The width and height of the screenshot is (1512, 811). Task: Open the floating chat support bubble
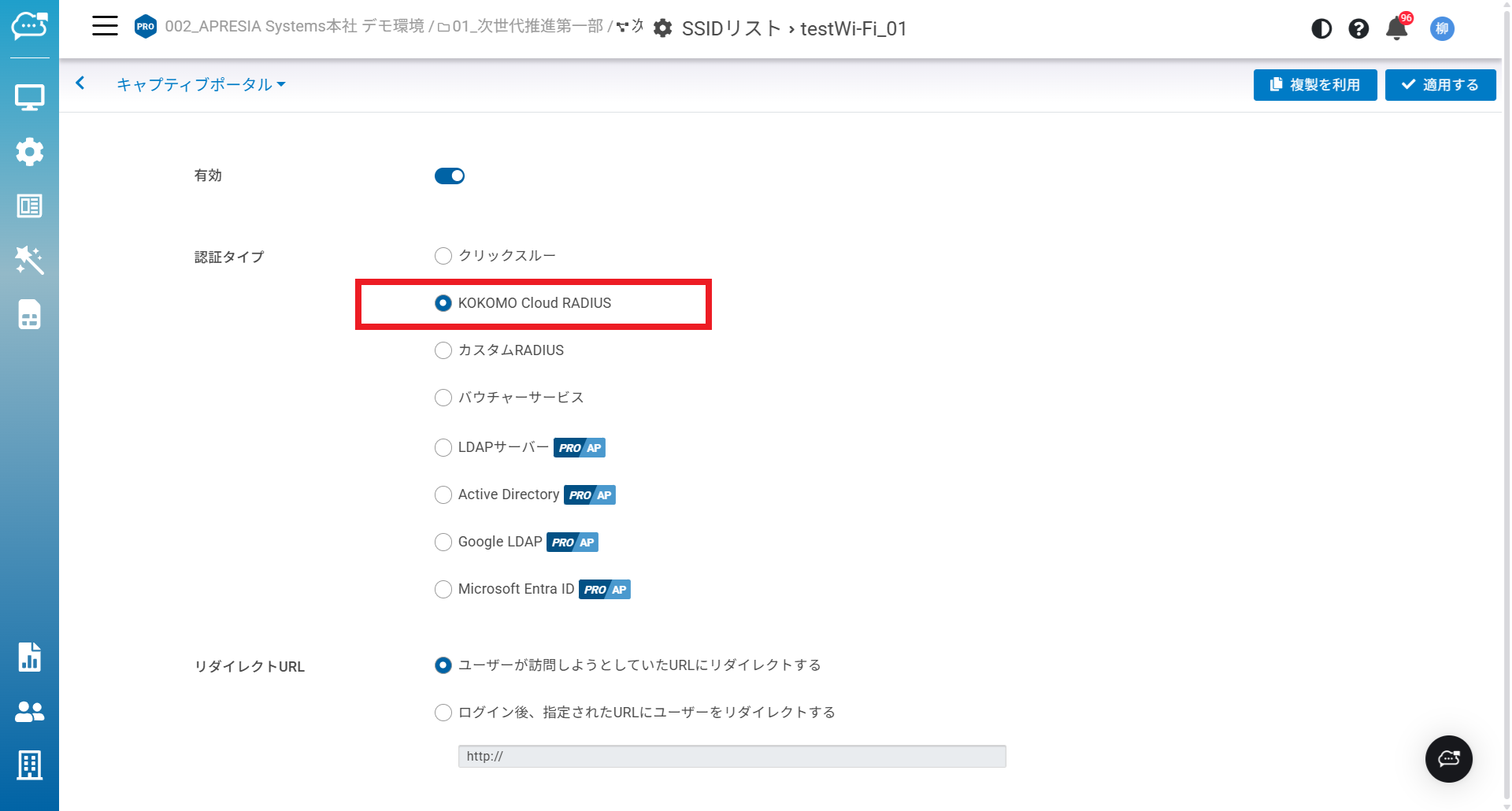(x=1449, y=759)
